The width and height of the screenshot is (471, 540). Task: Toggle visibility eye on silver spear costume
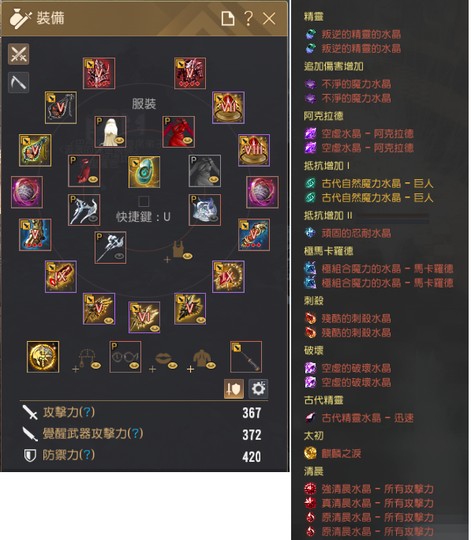tap(119, 256)
